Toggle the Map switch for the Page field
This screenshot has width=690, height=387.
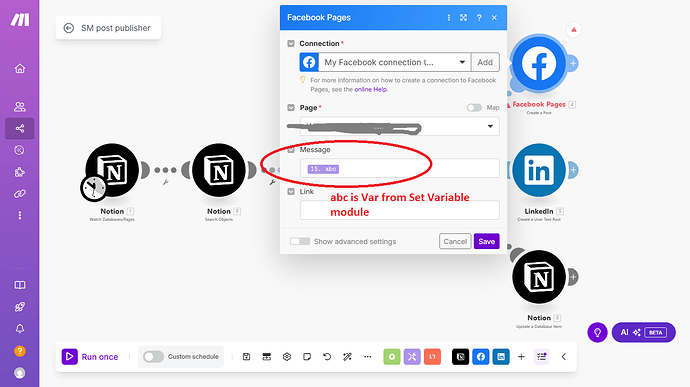click(x=474, y=107)
